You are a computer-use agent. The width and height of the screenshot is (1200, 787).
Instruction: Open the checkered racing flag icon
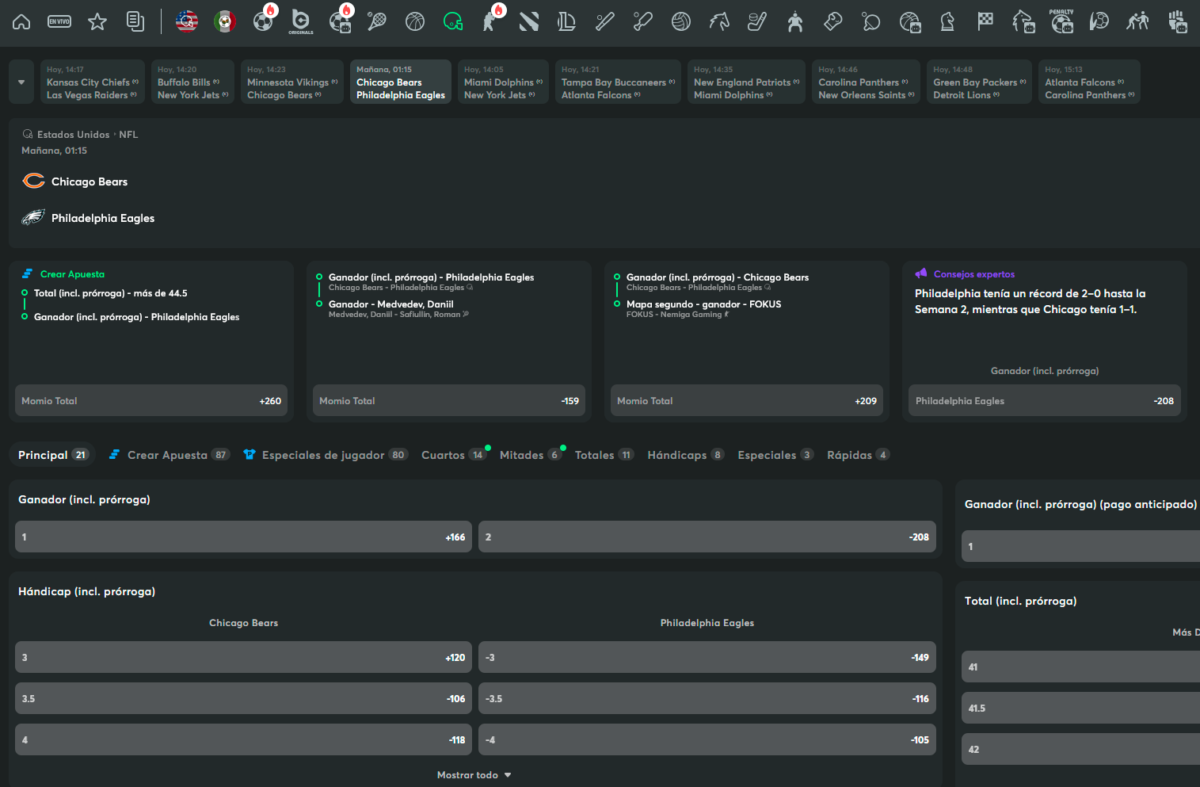click(985, 21)
